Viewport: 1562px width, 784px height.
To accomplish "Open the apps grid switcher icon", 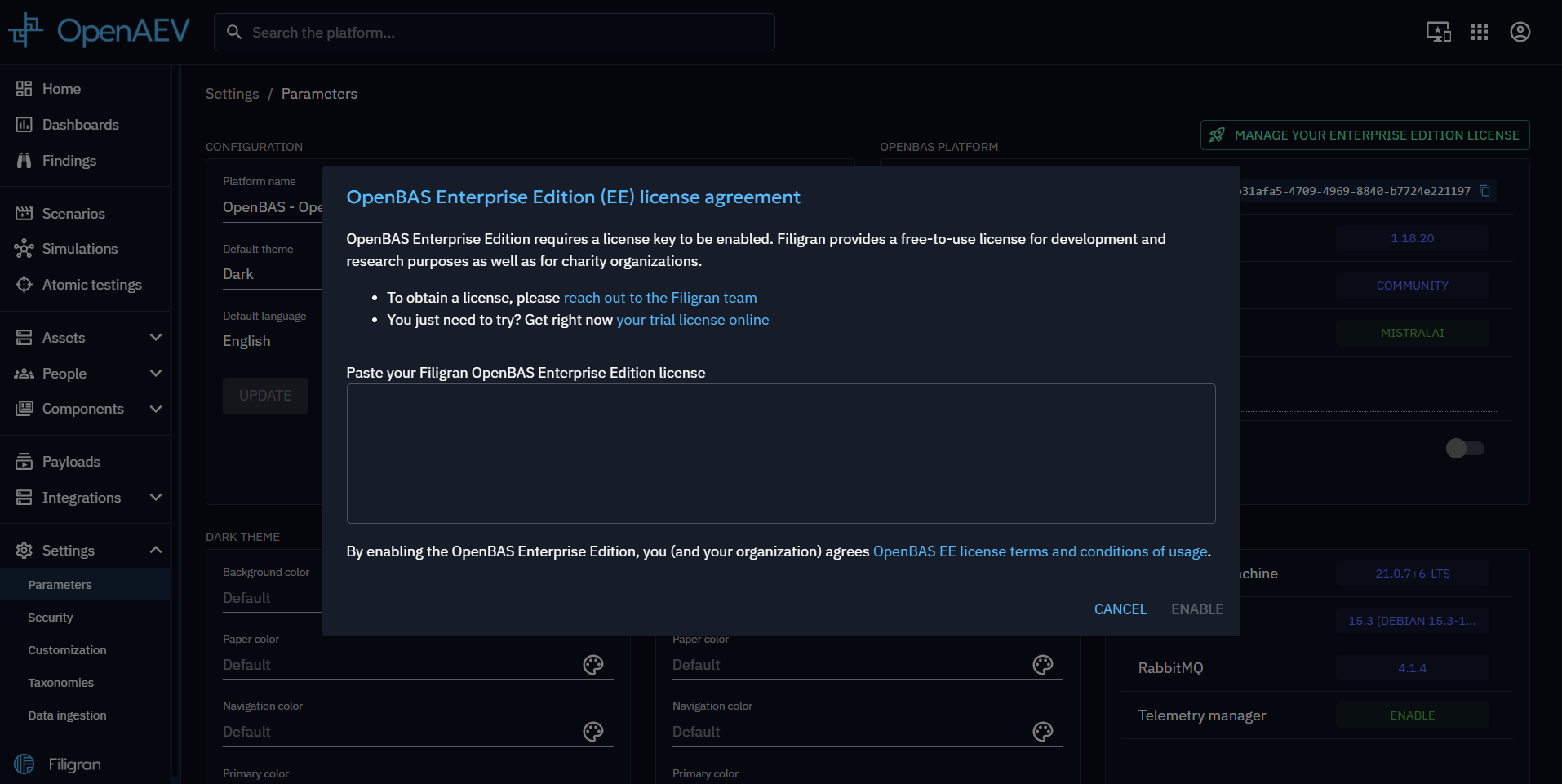I will (x=1479, y=32).
